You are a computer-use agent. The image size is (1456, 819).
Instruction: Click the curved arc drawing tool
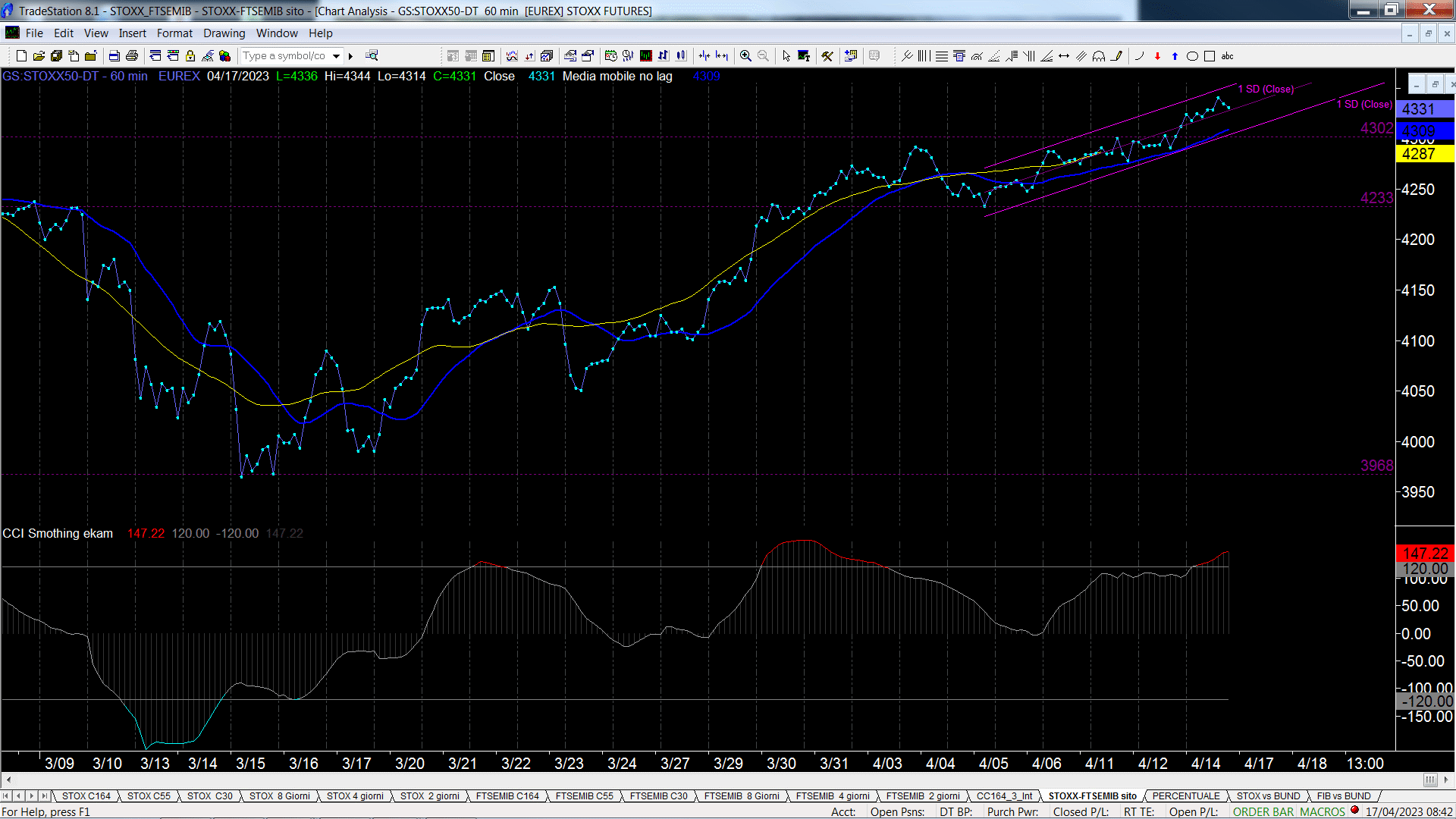[1139, 56]
